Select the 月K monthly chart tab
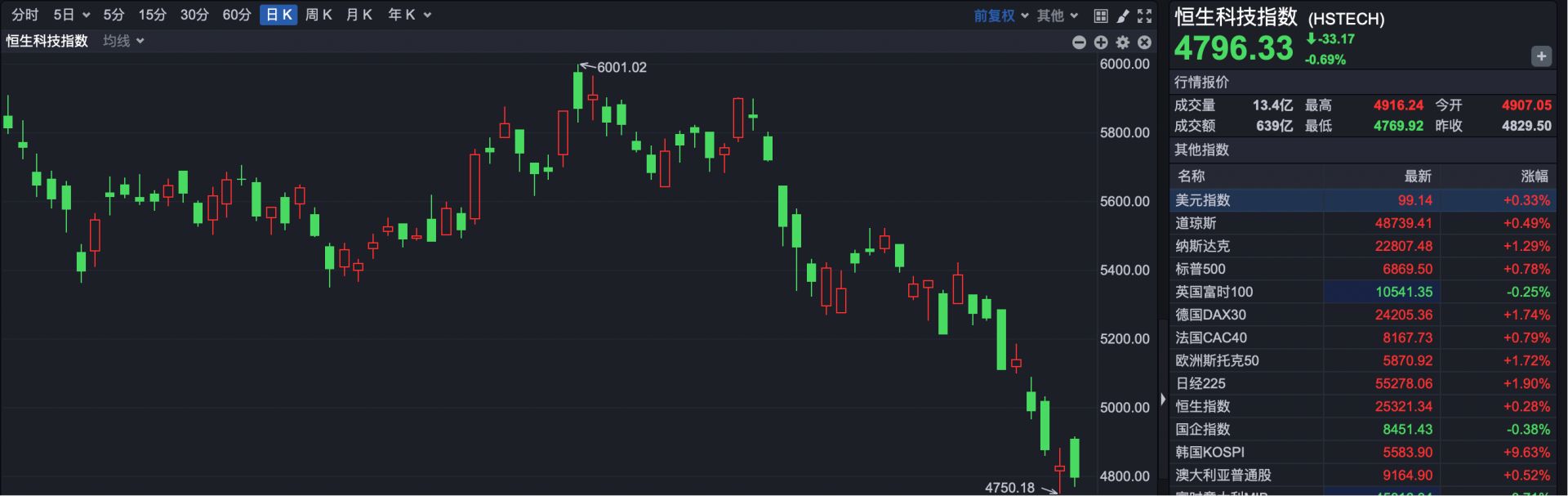Image resolution: width=1568 pixels, height=496 pixels. click(359, 15)
